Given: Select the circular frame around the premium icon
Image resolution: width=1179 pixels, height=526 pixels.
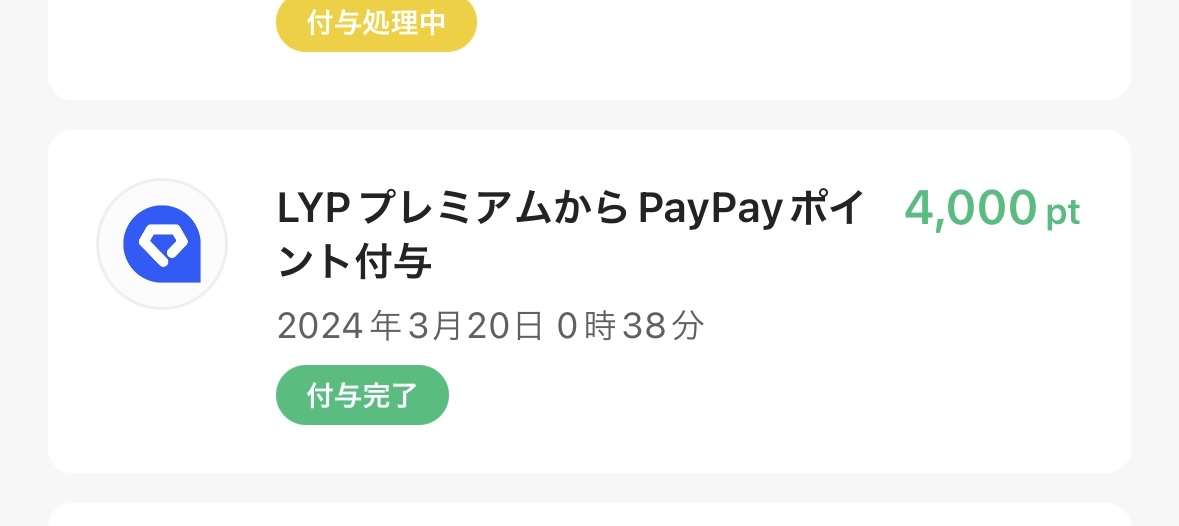Looking at the screenshot, I should [162, 244].
